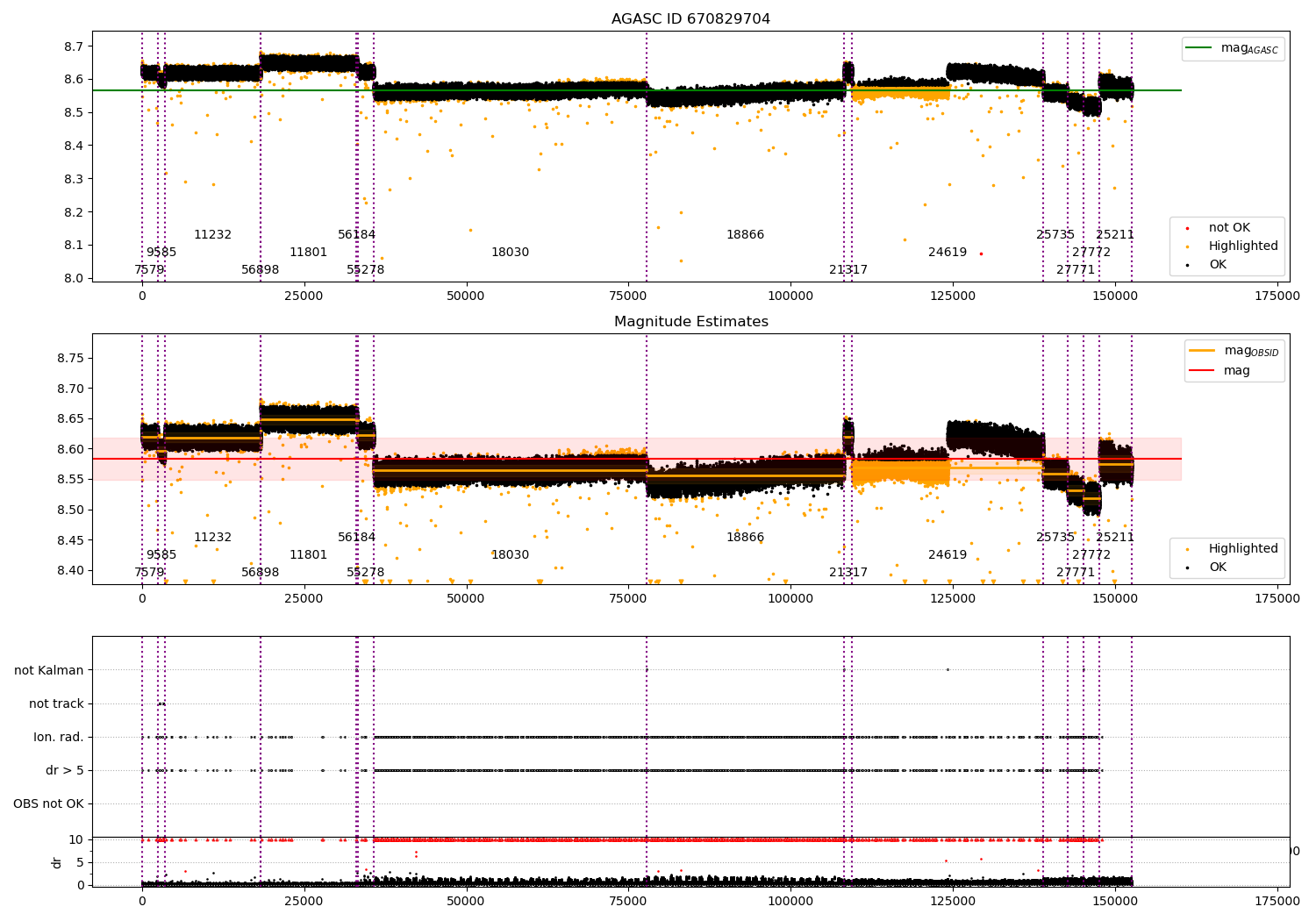This screenshot has width=1316, height=921.
Task: Click OBSID label 18030 in the top plot
Action: point(511,253)
